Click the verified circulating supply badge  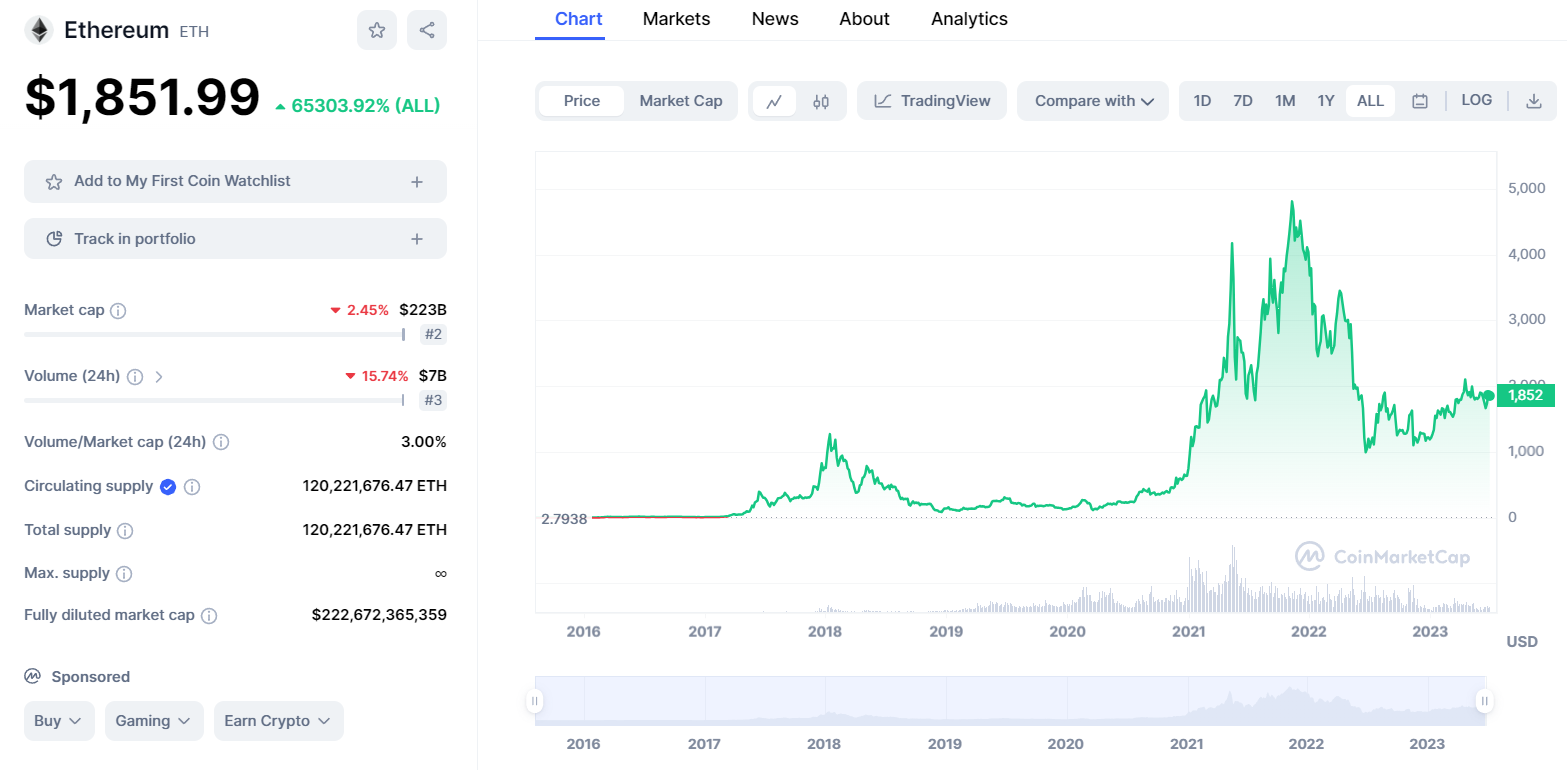[168, 487]
